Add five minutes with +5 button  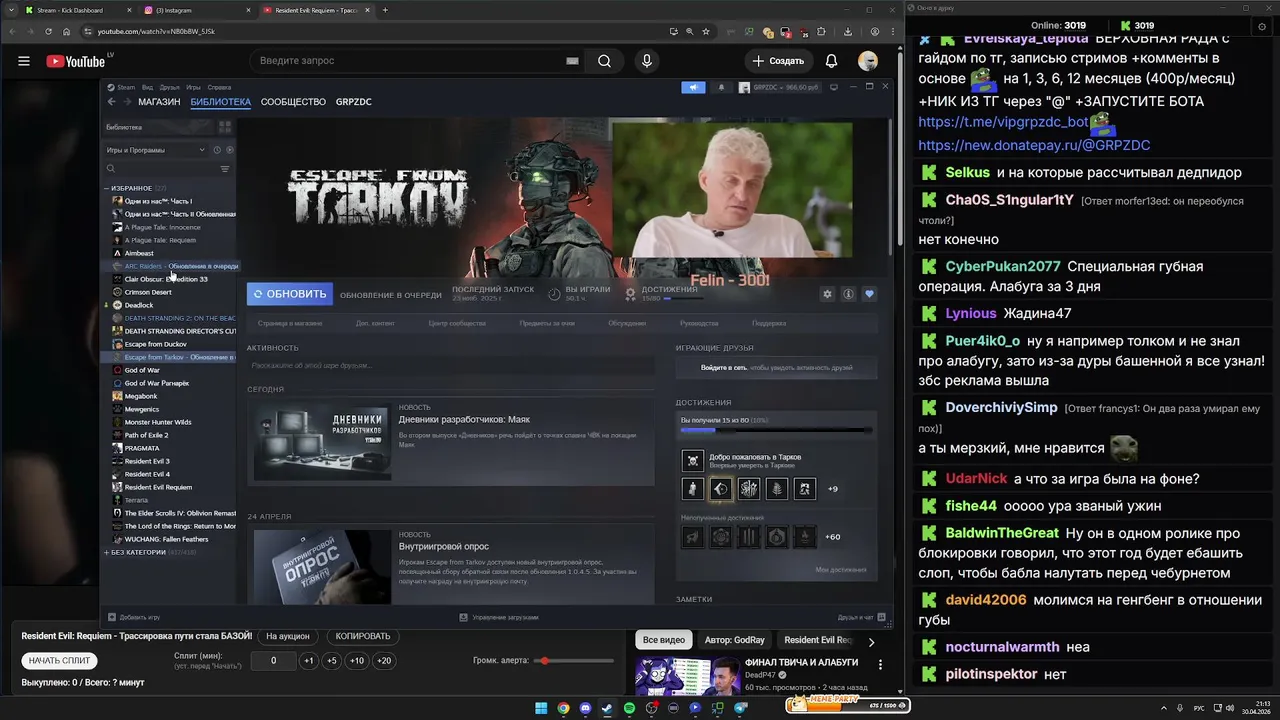pos(332,661)
